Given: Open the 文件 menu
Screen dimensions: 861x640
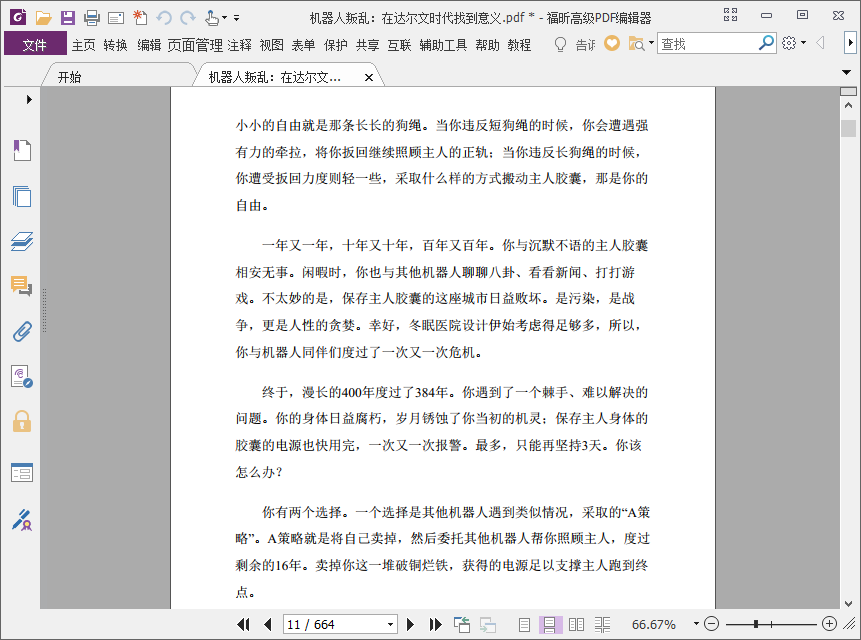Looking at the screenshot, I should (35, 44).
